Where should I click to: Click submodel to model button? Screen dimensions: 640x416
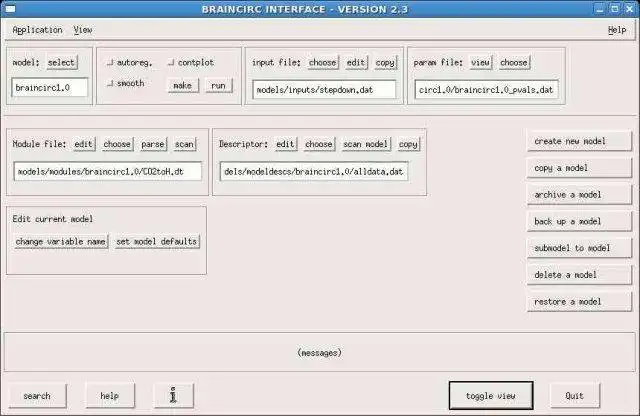[x=579, y=248]
